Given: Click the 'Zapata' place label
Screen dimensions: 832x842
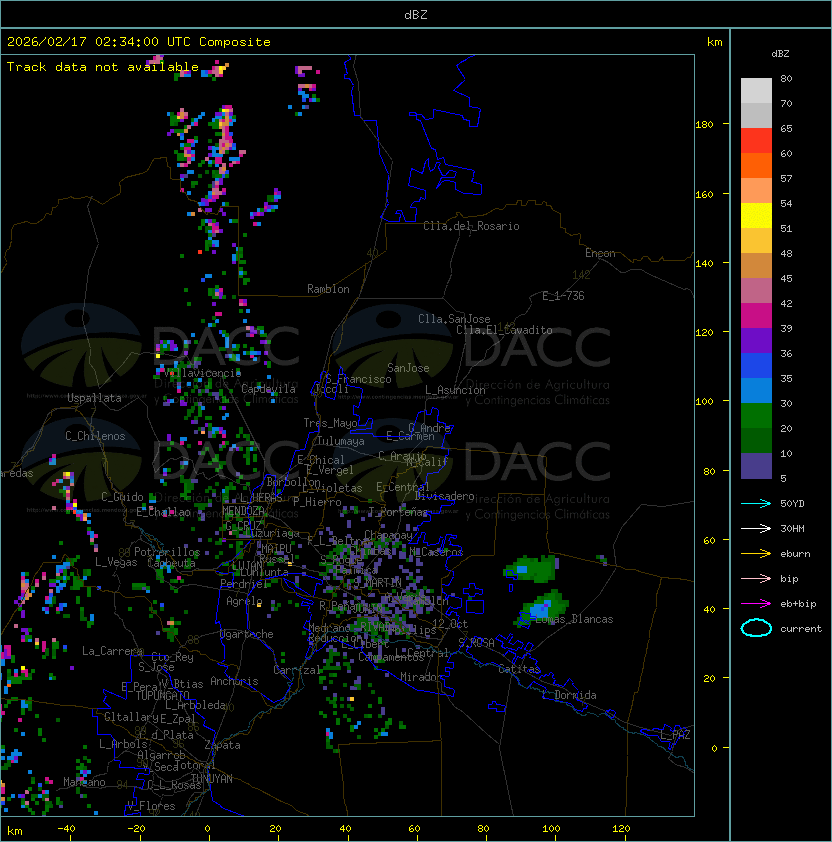Looking at the screenshot, I should point(222,745).
